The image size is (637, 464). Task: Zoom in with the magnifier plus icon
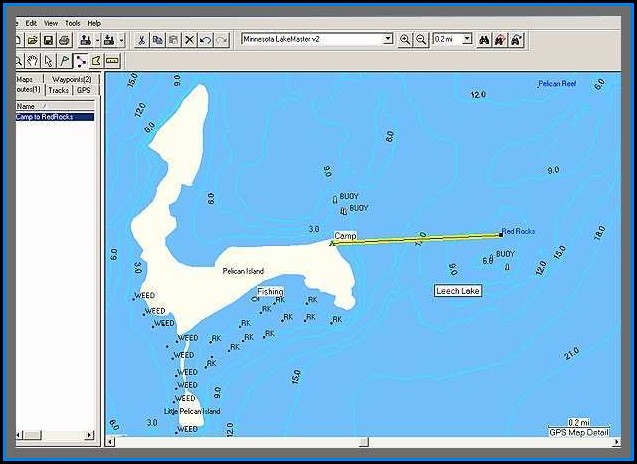[405, 40]
